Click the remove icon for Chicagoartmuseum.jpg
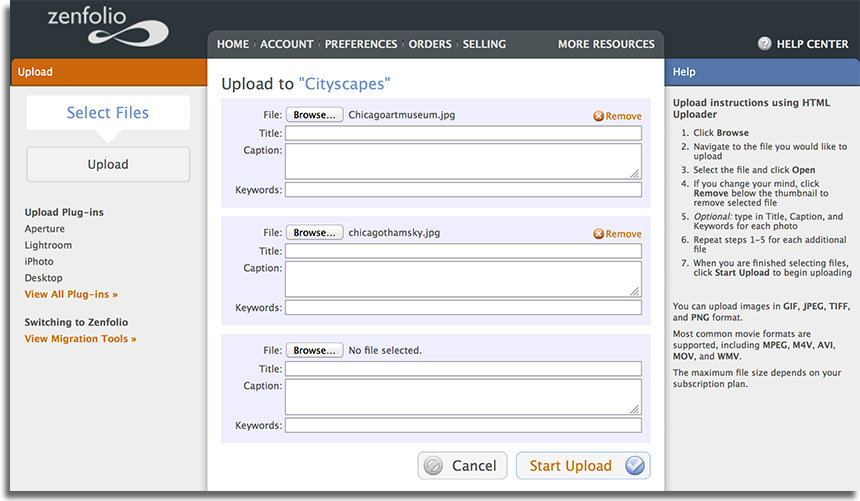The image size is (860, 501). (x=598, y=116)
